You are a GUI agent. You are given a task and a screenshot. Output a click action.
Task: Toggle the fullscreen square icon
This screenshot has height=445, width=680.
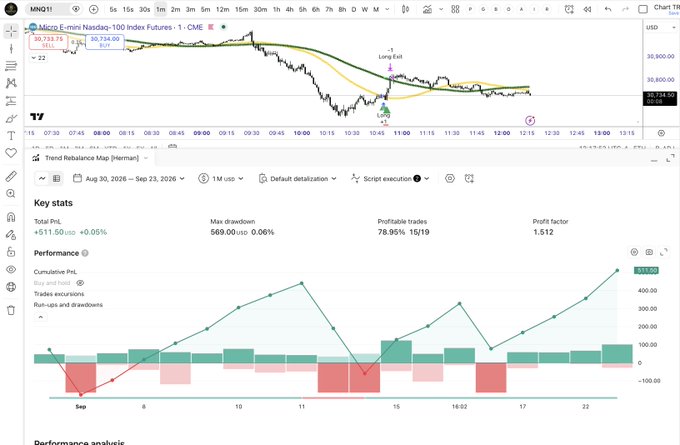click(x=643, y=9)
